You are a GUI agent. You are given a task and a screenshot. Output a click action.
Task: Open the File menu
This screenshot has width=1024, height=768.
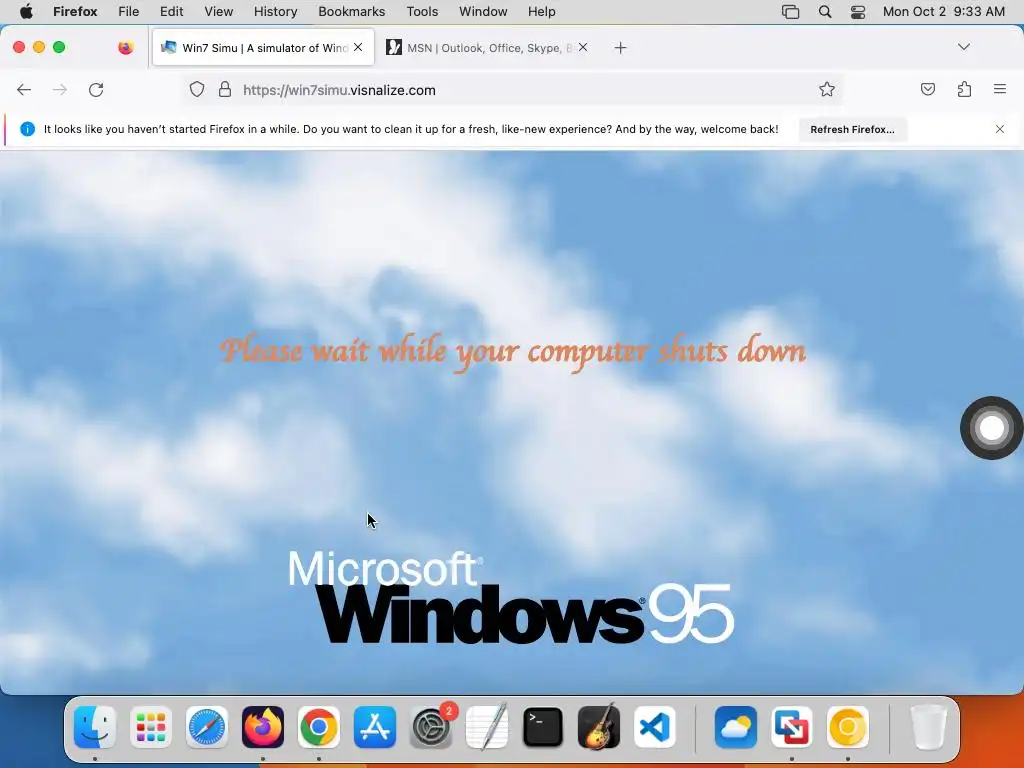[x=129, y=11]
